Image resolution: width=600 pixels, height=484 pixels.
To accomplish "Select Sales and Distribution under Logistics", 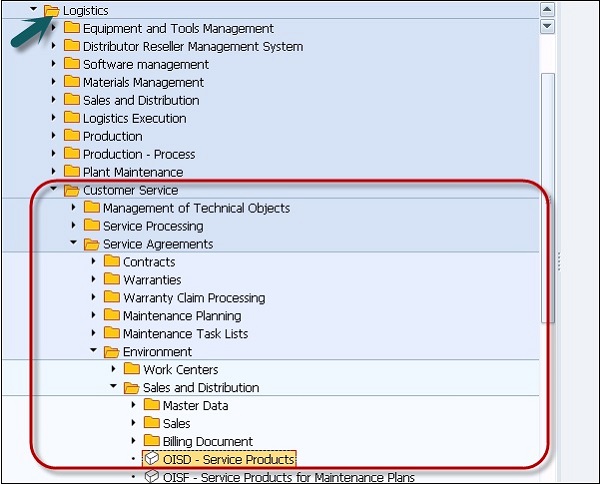I will click(140, 100).
